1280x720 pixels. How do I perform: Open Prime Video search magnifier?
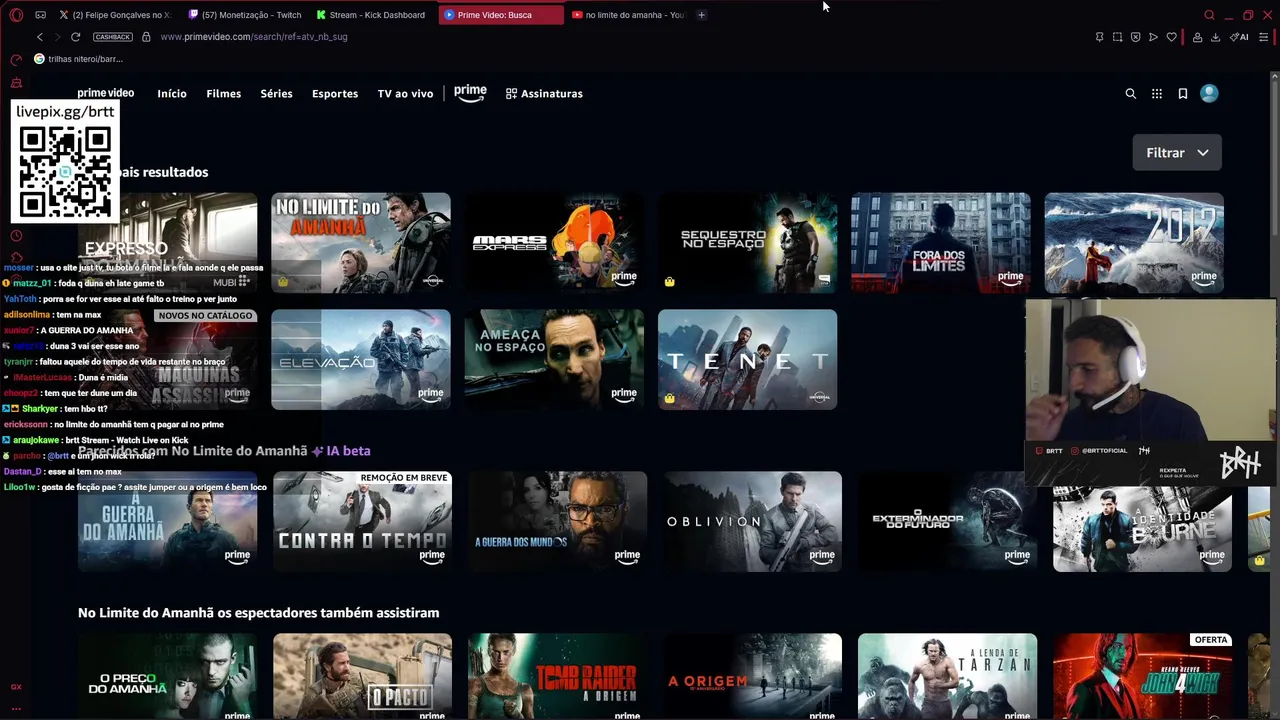click(1131, 94)
